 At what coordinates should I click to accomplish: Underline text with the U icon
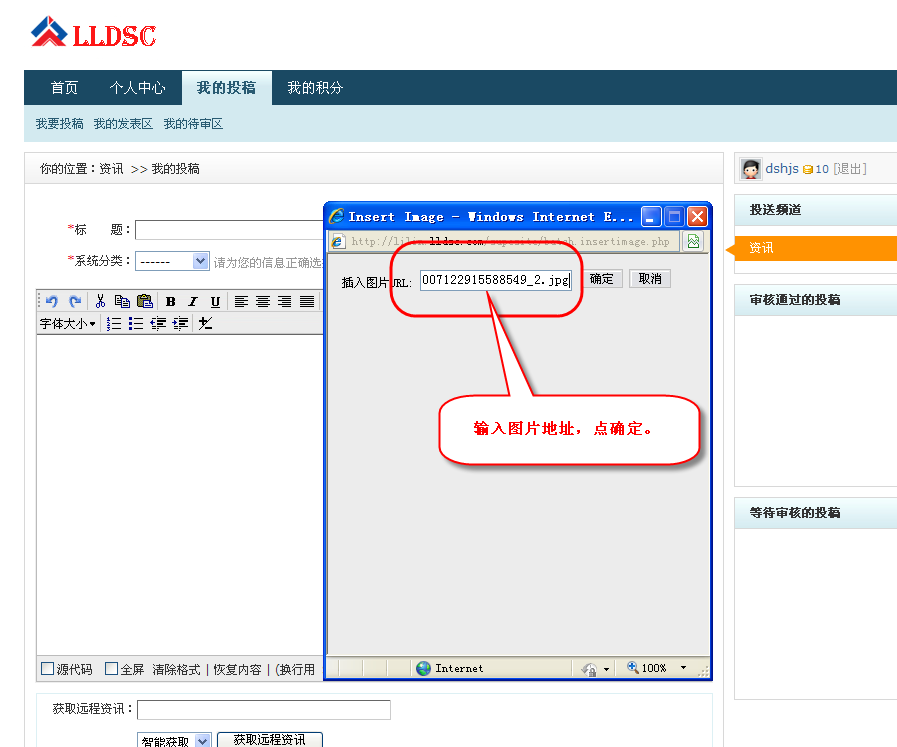click(213, 301)
